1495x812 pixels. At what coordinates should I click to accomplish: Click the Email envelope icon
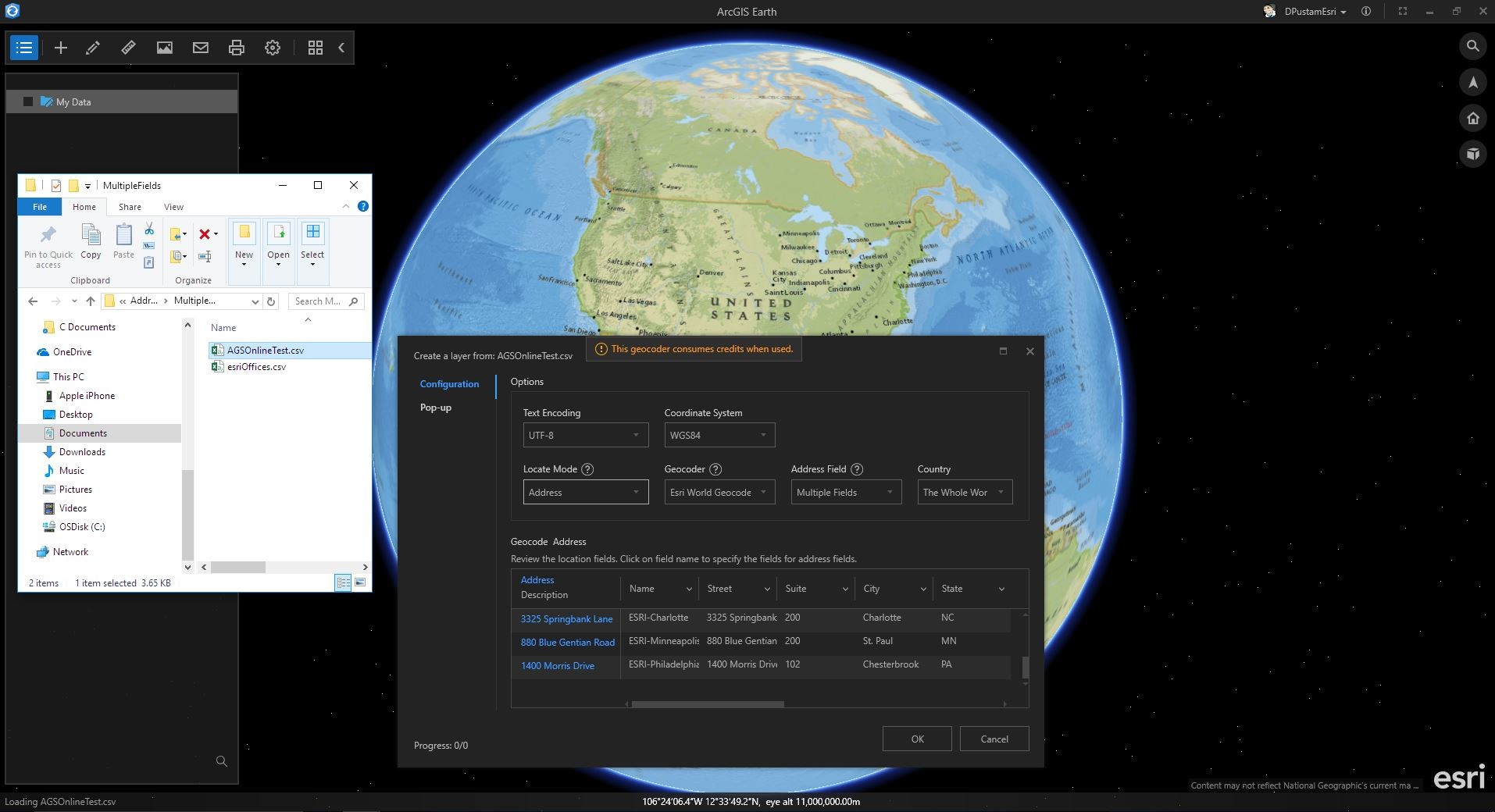tap(201, 48)
